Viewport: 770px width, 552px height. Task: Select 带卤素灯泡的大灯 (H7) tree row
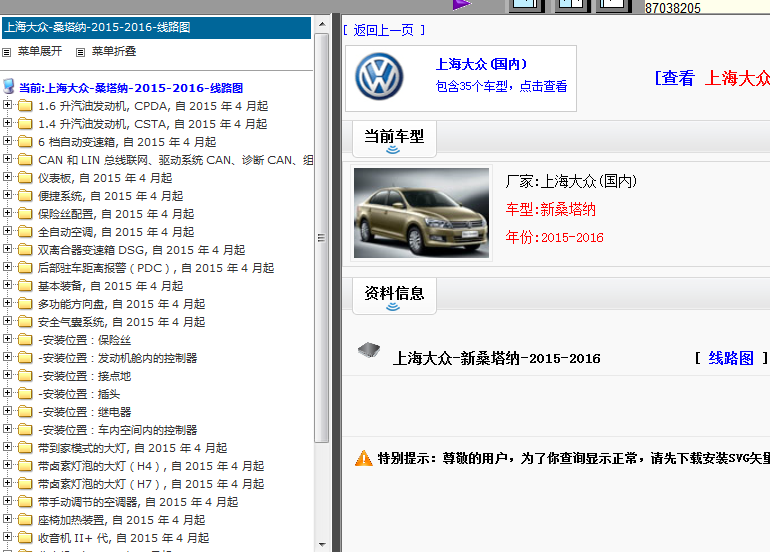(x=151, y=484)
